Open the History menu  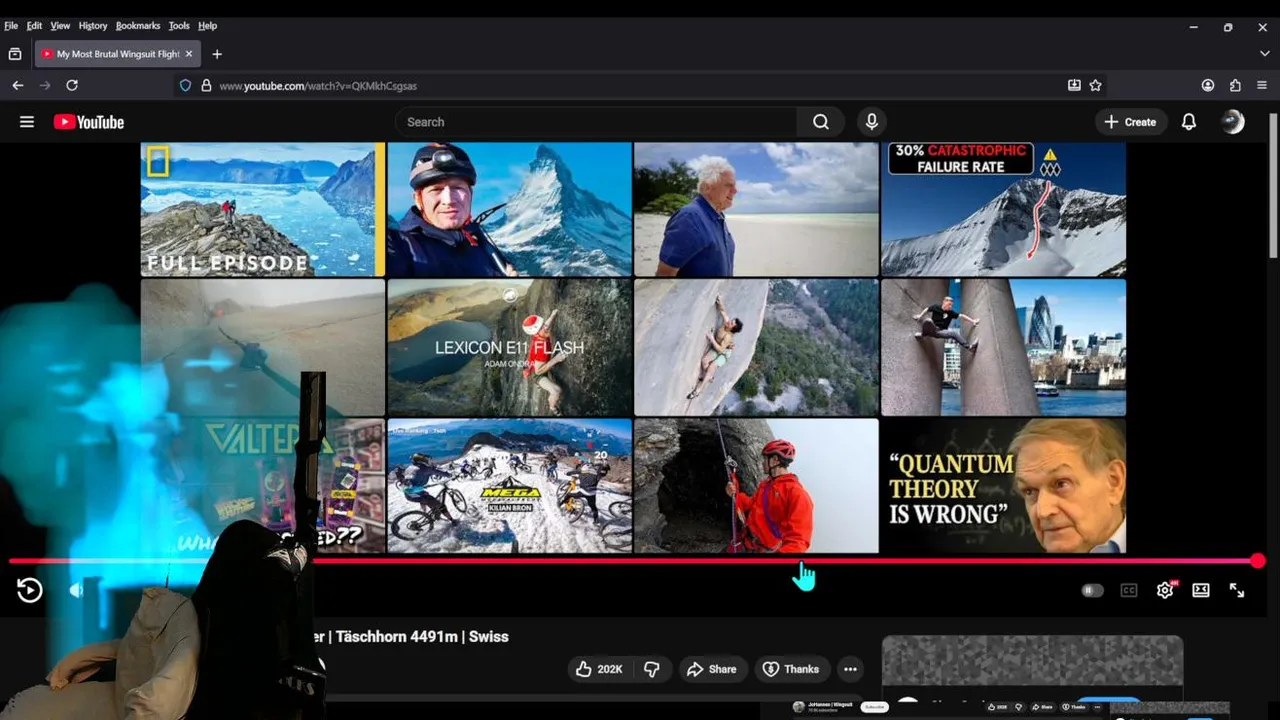click(x=93, y=26)
